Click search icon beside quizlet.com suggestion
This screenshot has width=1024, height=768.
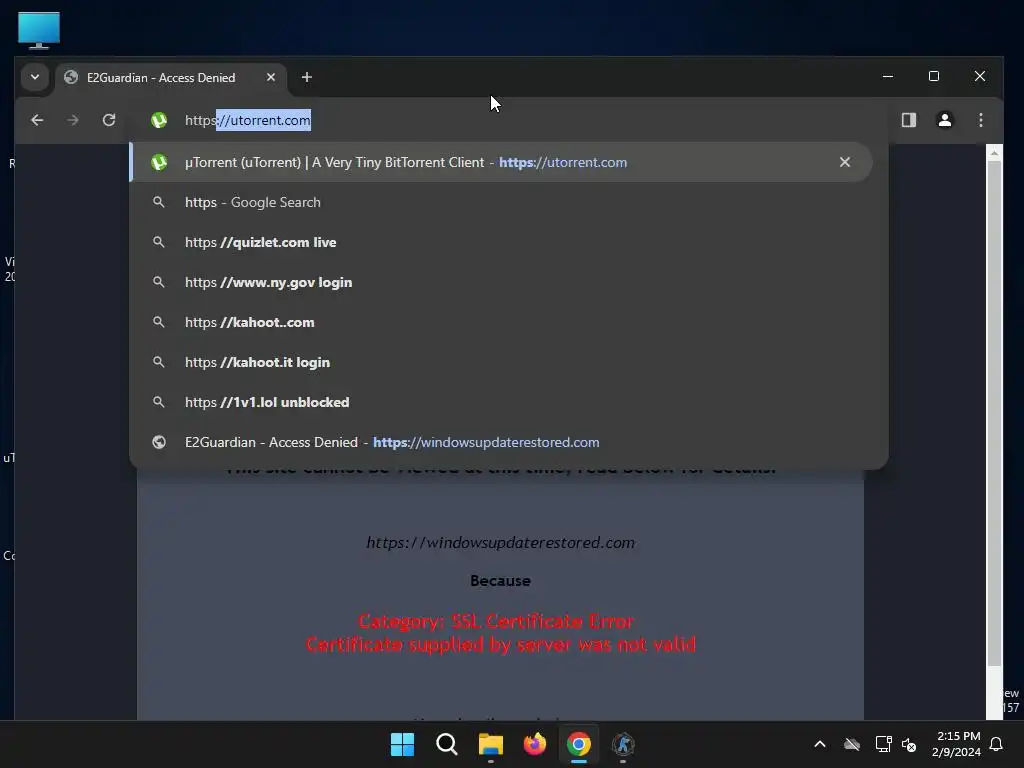pyautogui.click(x=159, y=242)
